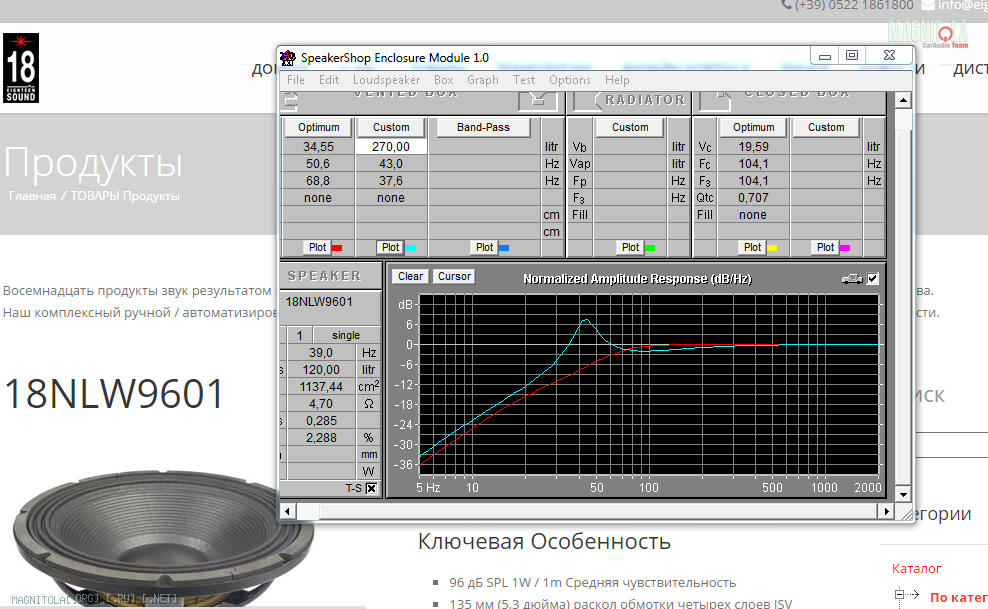Viewport: 988px width, 609px height.
Task: Plot the closed Custom curve (magenta)
Action: pos(825,248)
